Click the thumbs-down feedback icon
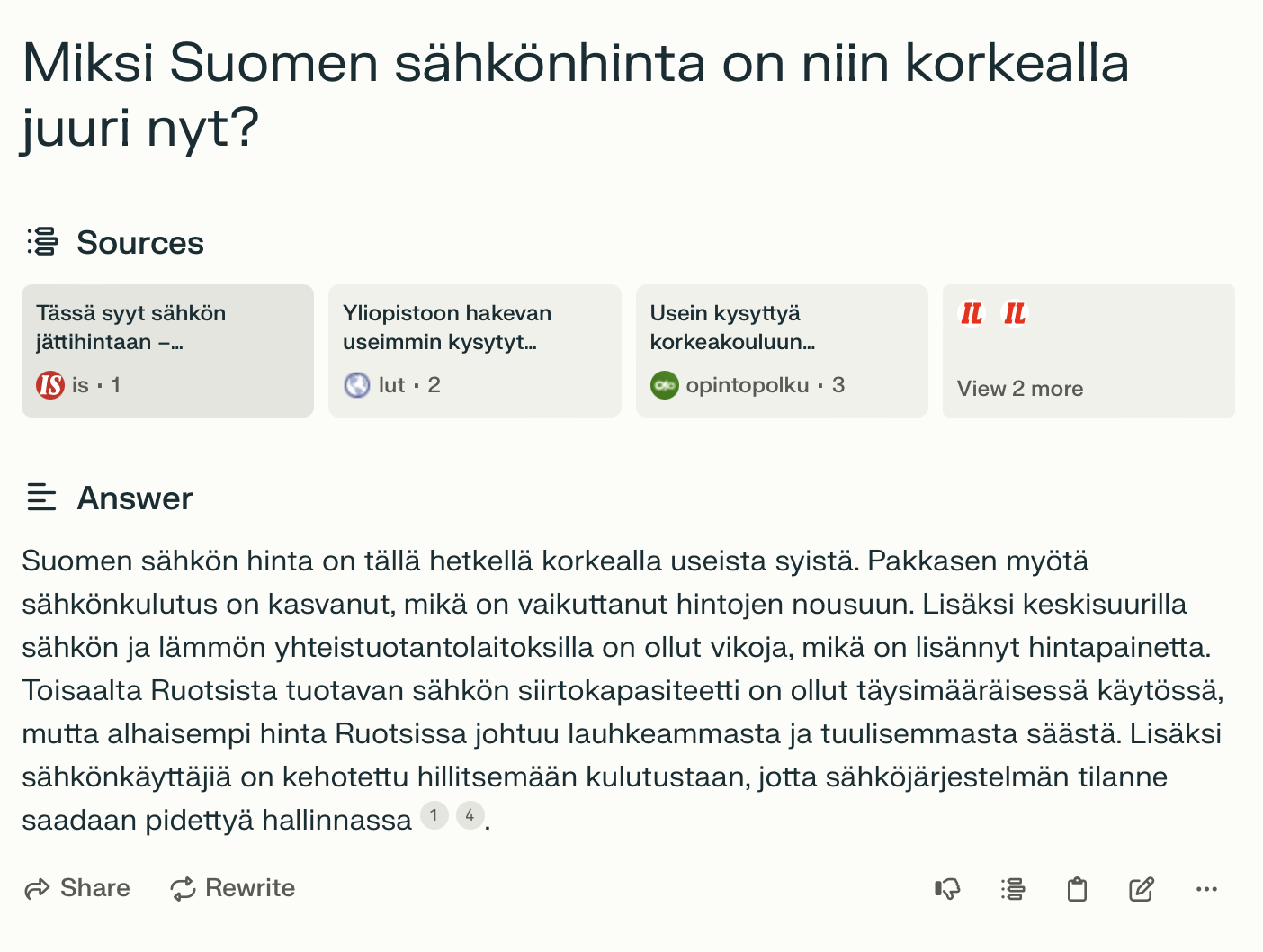 click(947, 889)
